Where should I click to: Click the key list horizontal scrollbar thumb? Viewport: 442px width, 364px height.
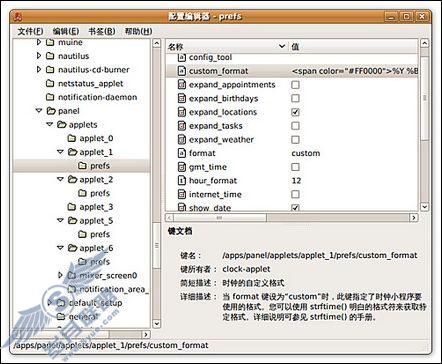pos(220,218)
